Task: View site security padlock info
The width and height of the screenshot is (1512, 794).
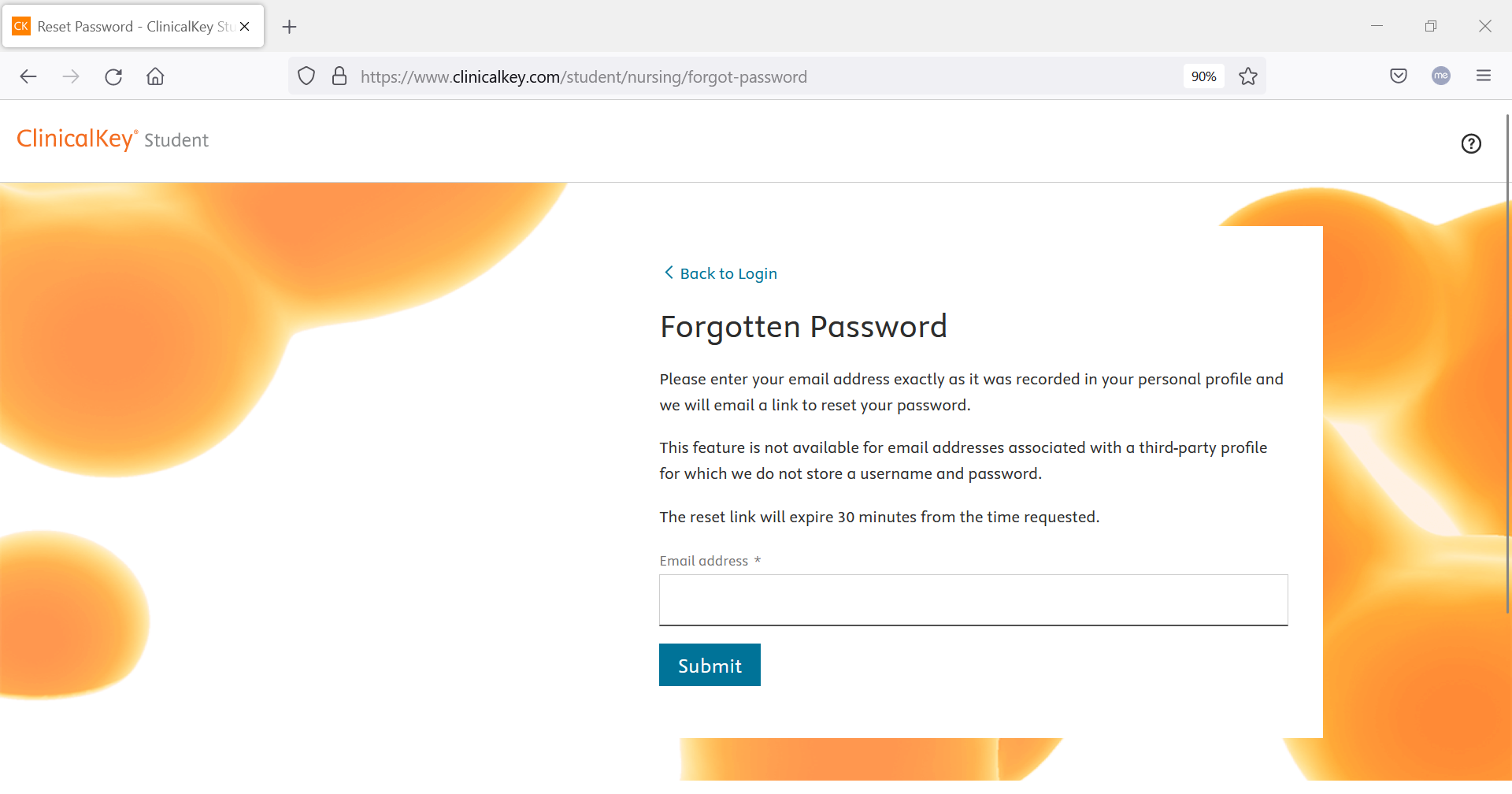Action: [339, 76]
